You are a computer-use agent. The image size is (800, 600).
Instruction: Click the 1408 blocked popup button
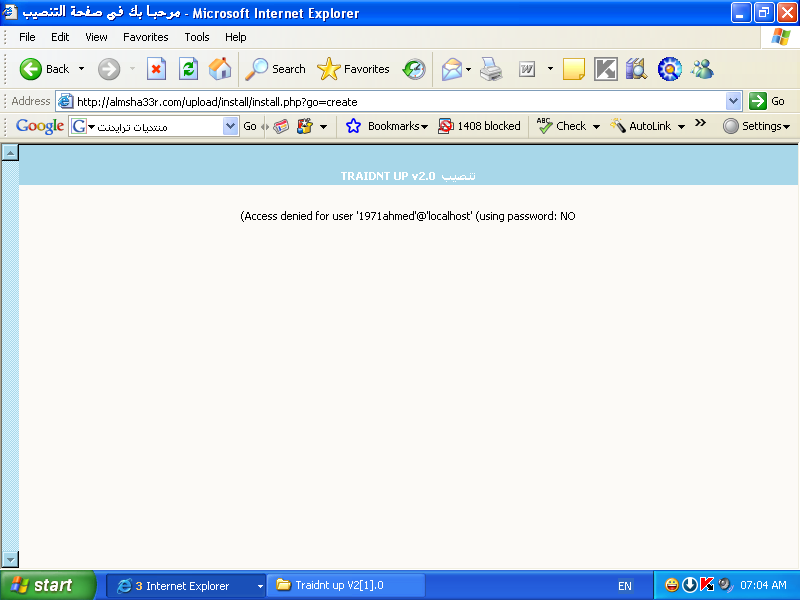pyautogui.click(x=480, y=126)
